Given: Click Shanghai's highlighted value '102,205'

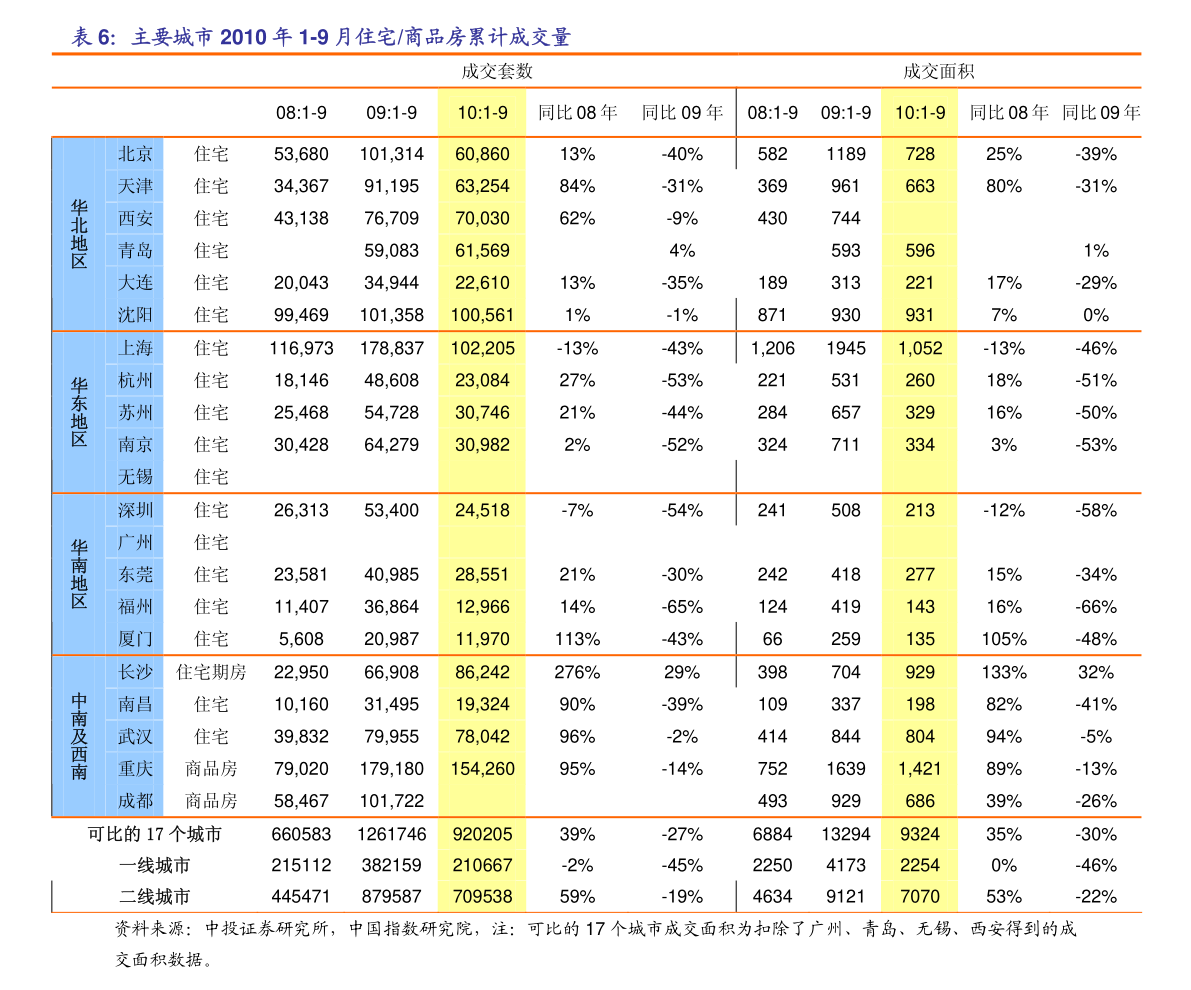Looking at the screenshot, I should (482, 348).
